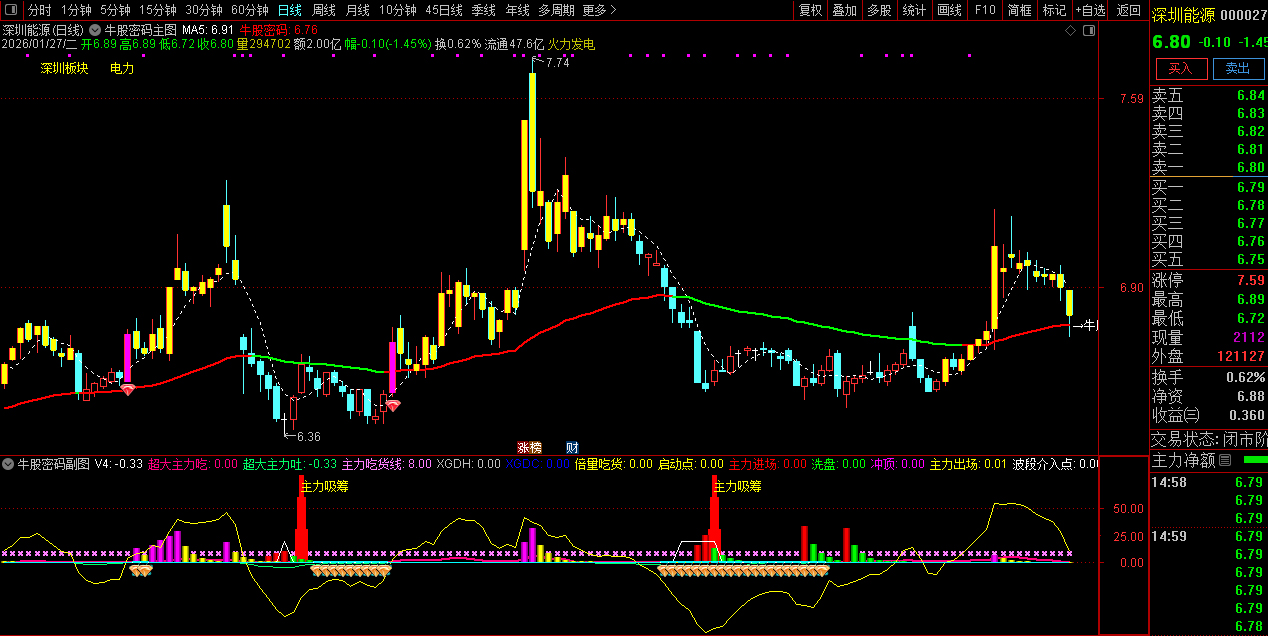The height and width of the screenshot is (636, 1268).
Task: Click the 卖出 sell button
Action: (1238, 68)
